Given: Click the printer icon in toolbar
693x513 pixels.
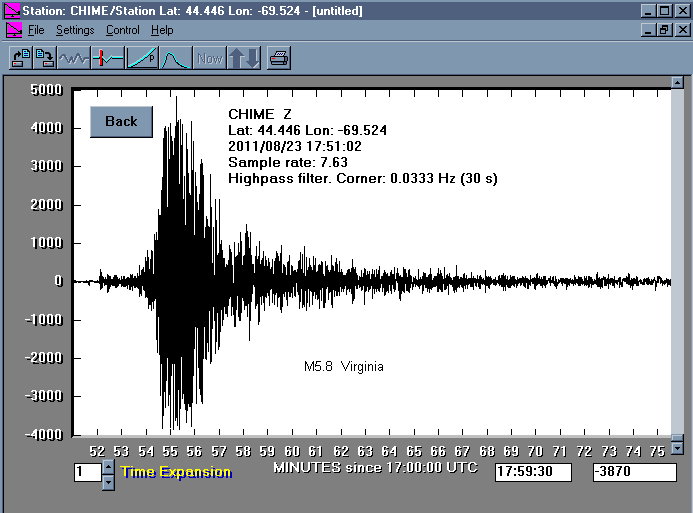Looking at the screenshot, I should 279,58.
